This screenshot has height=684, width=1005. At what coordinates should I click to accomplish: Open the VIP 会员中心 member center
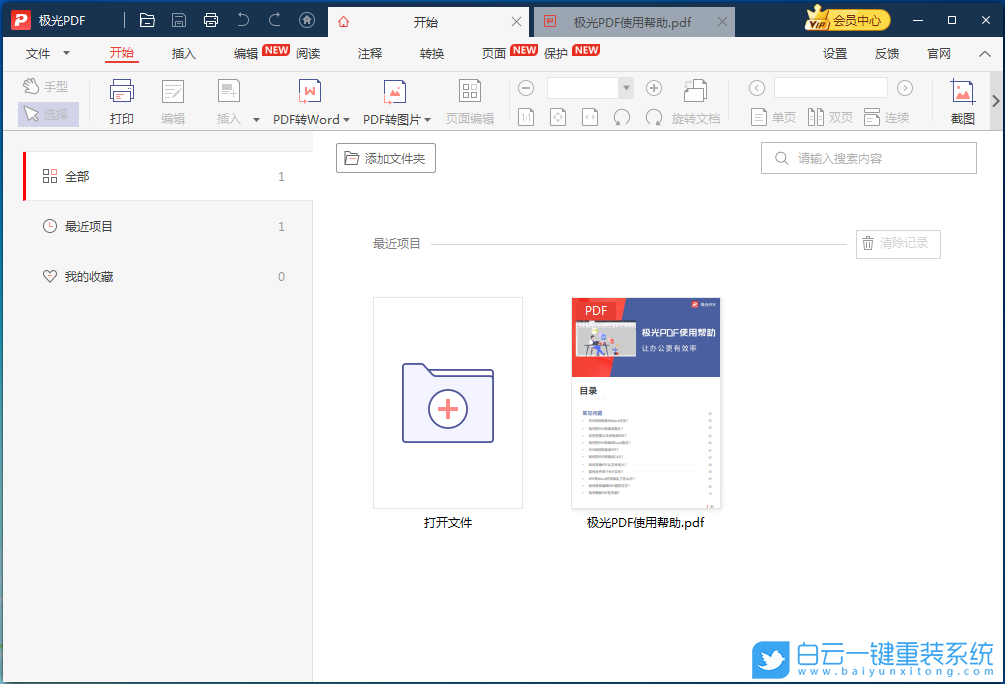(x=847, y=18)
